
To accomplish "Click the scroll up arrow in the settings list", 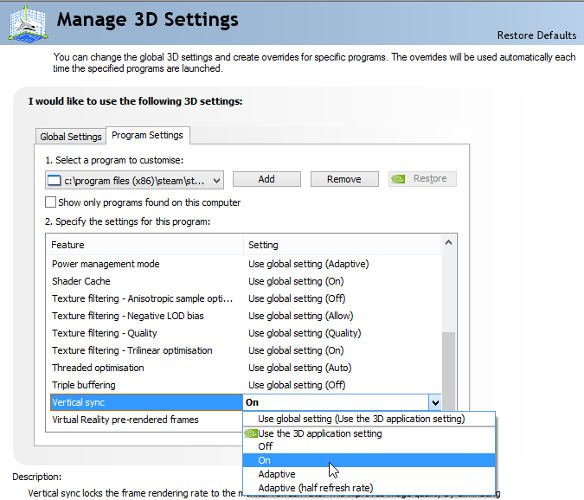I will [448, 243].
